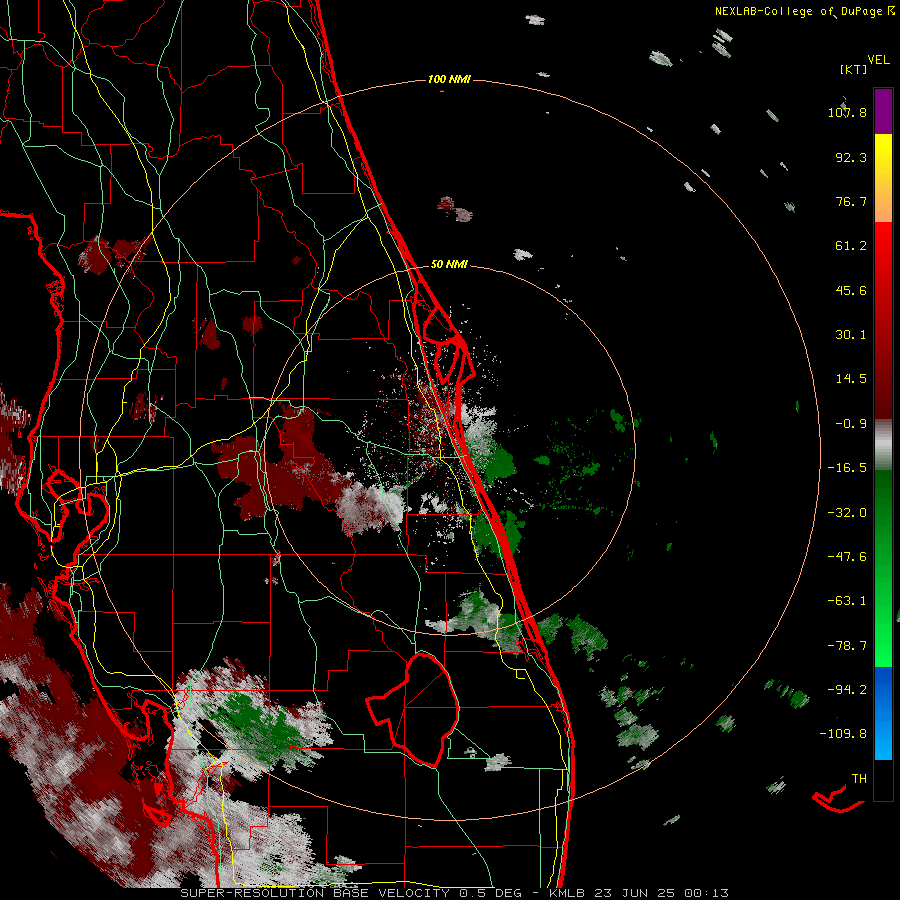Click the -47.6 scale value

coord(847,557)
